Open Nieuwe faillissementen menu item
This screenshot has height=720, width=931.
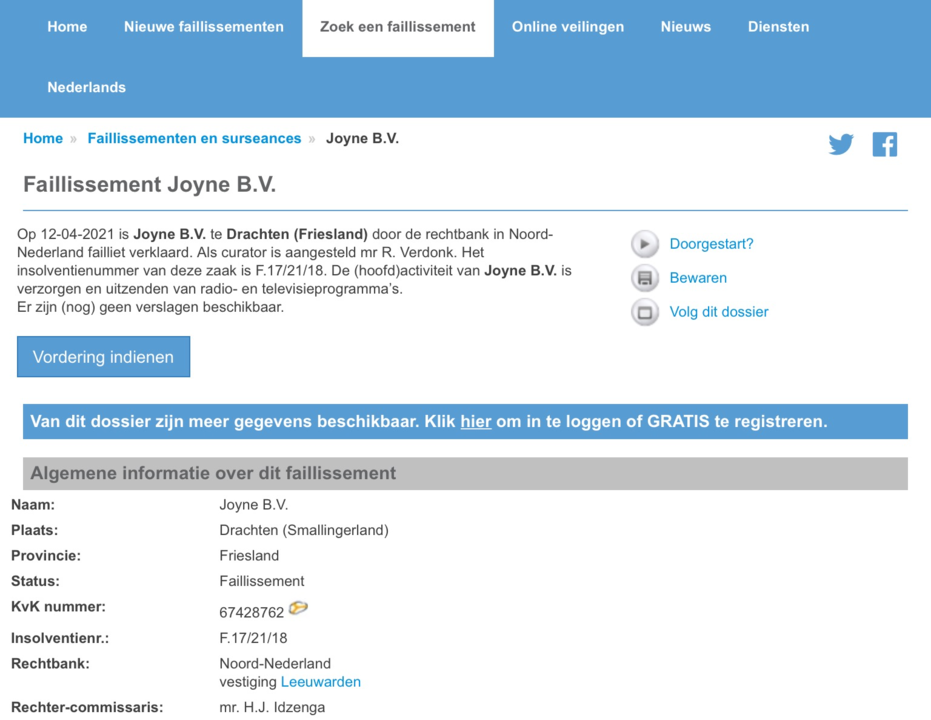204,27
